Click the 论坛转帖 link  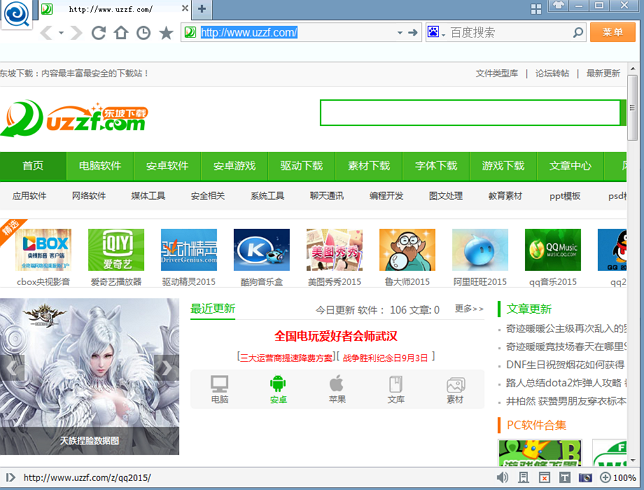tap(552, 73)
